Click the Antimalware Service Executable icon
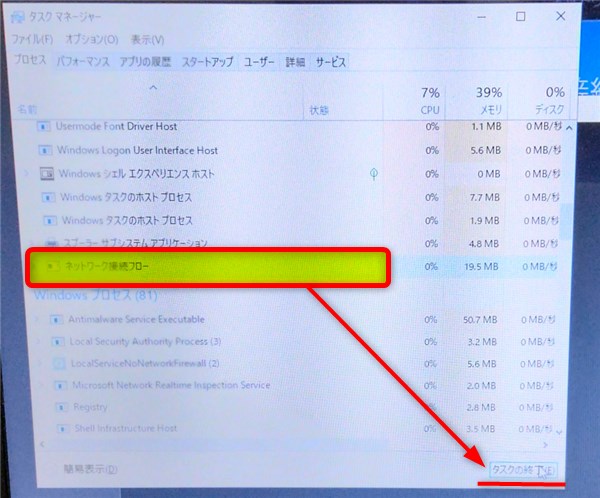This screenshot has width=600, height=498. 56,319
